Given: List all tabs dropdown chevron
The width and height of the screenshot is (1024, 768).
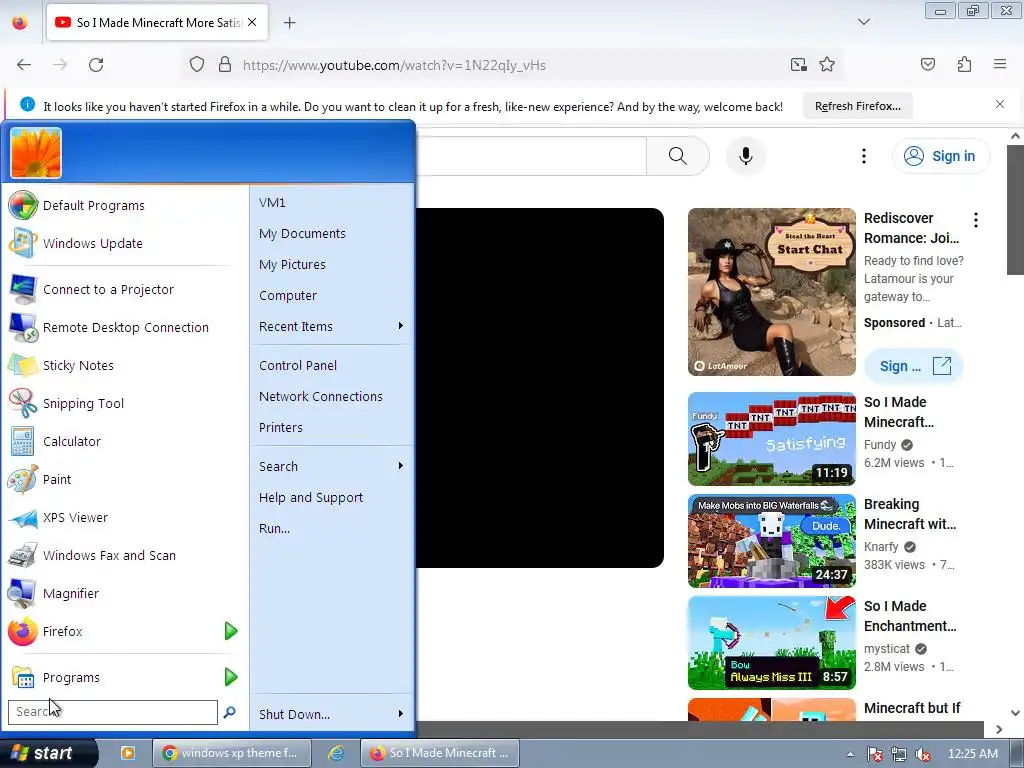Looking at the screenshot, I should point(863,22).
